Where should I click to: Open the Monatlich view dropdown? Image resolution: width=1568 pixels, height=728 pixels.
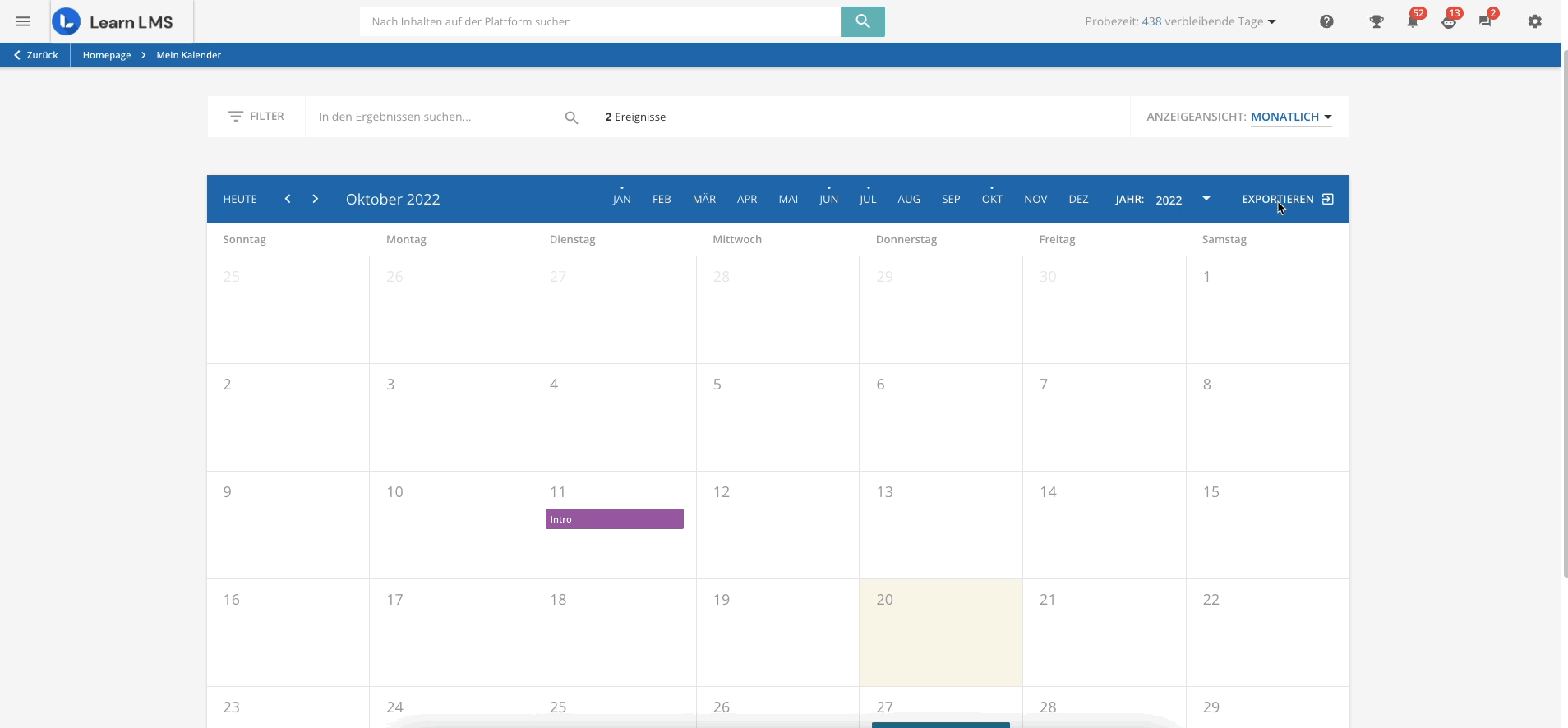[x=1291, y=117]
